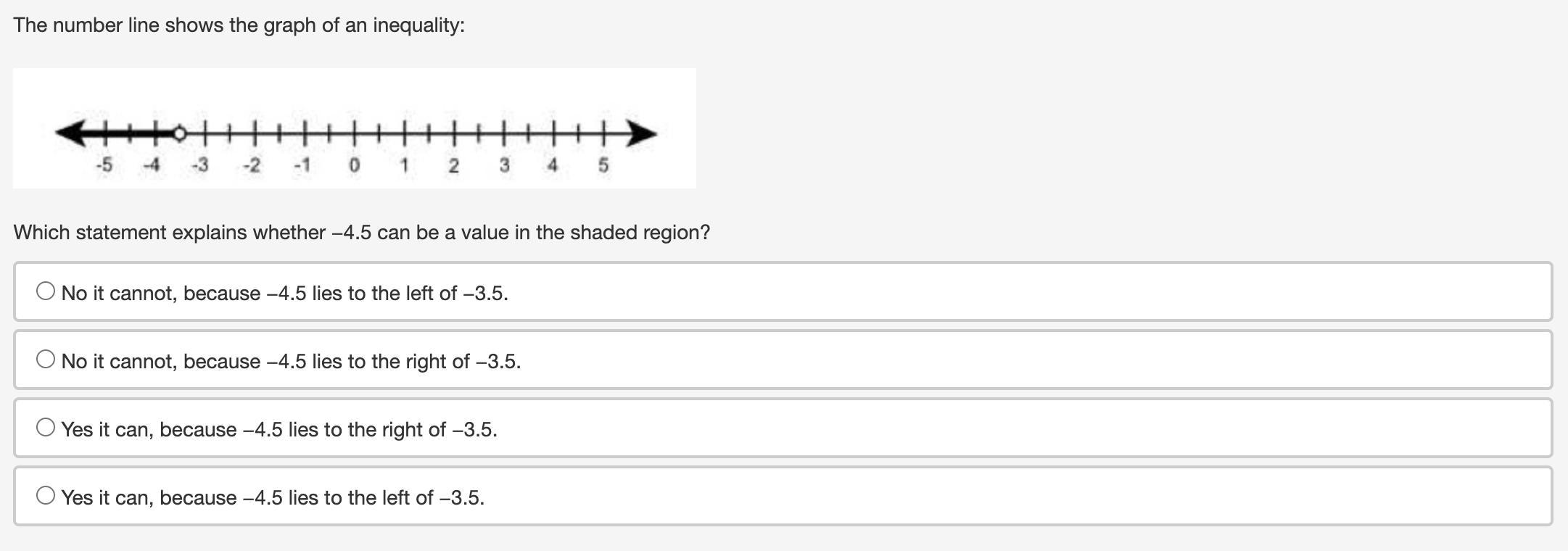Select radio button for 'No, left of –3.5'

click(x=46, y=291)
